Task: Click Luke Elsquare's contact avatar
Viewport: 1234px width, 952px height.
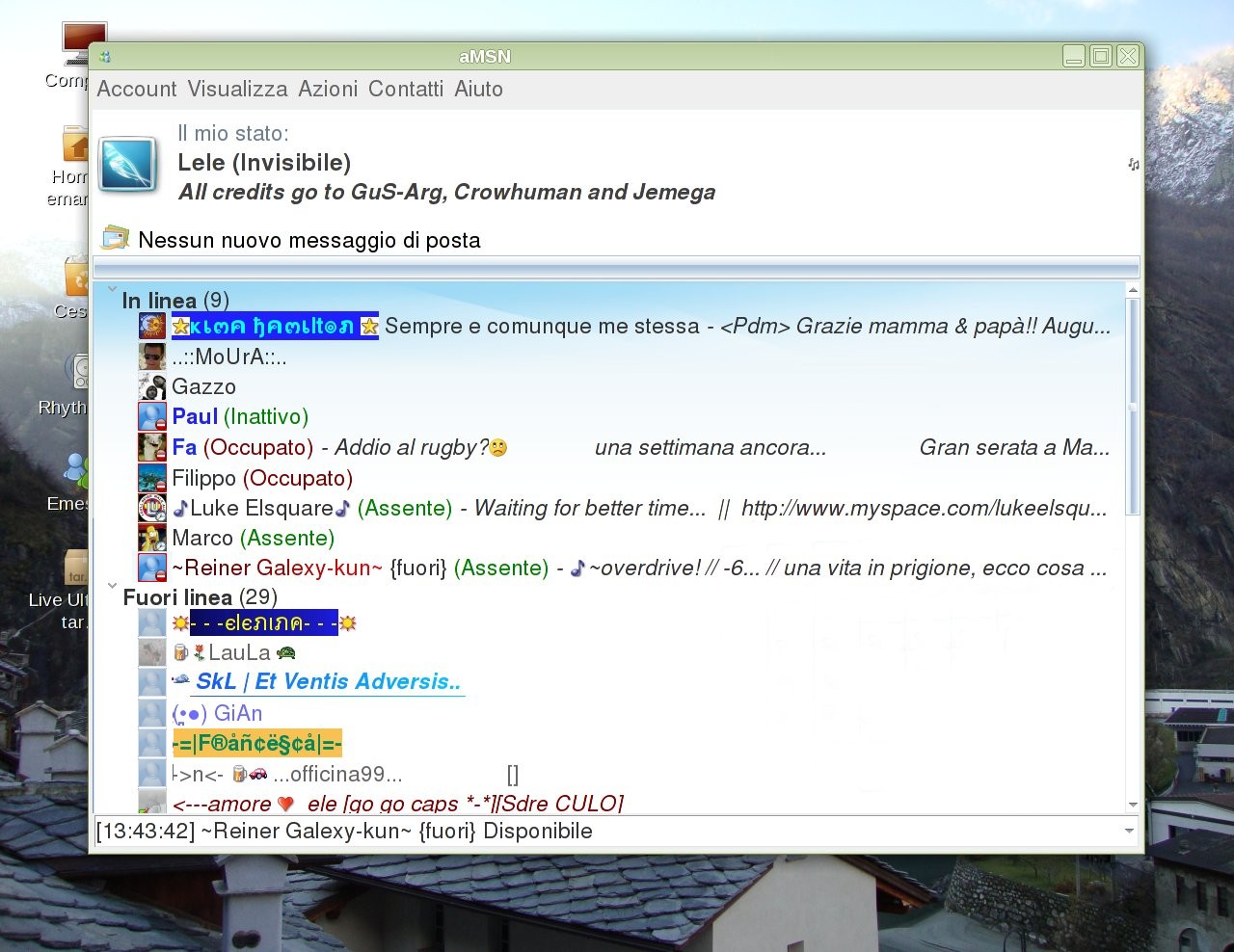Action: point(152,508)
